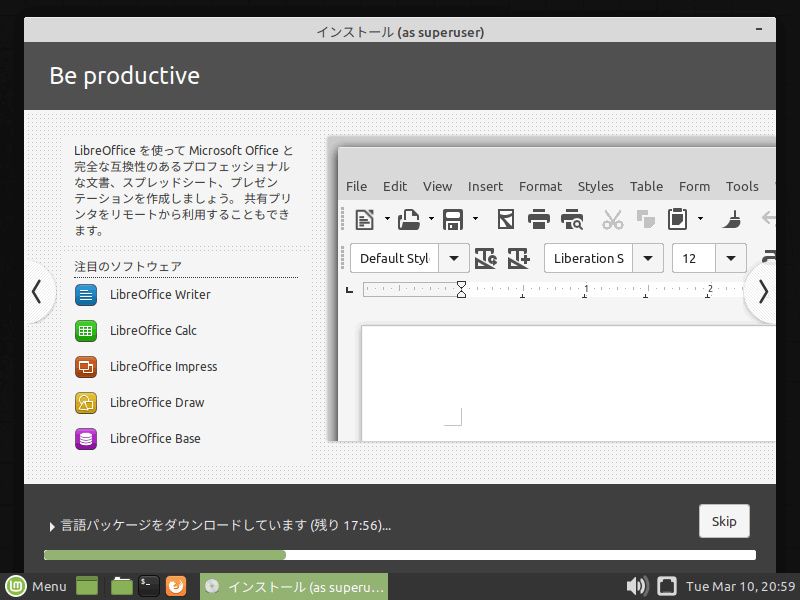The height and width of the screenshot is (600, 800).
Task: Click the Cut scissors icon in the Writer preview
Action: point(613,219)
